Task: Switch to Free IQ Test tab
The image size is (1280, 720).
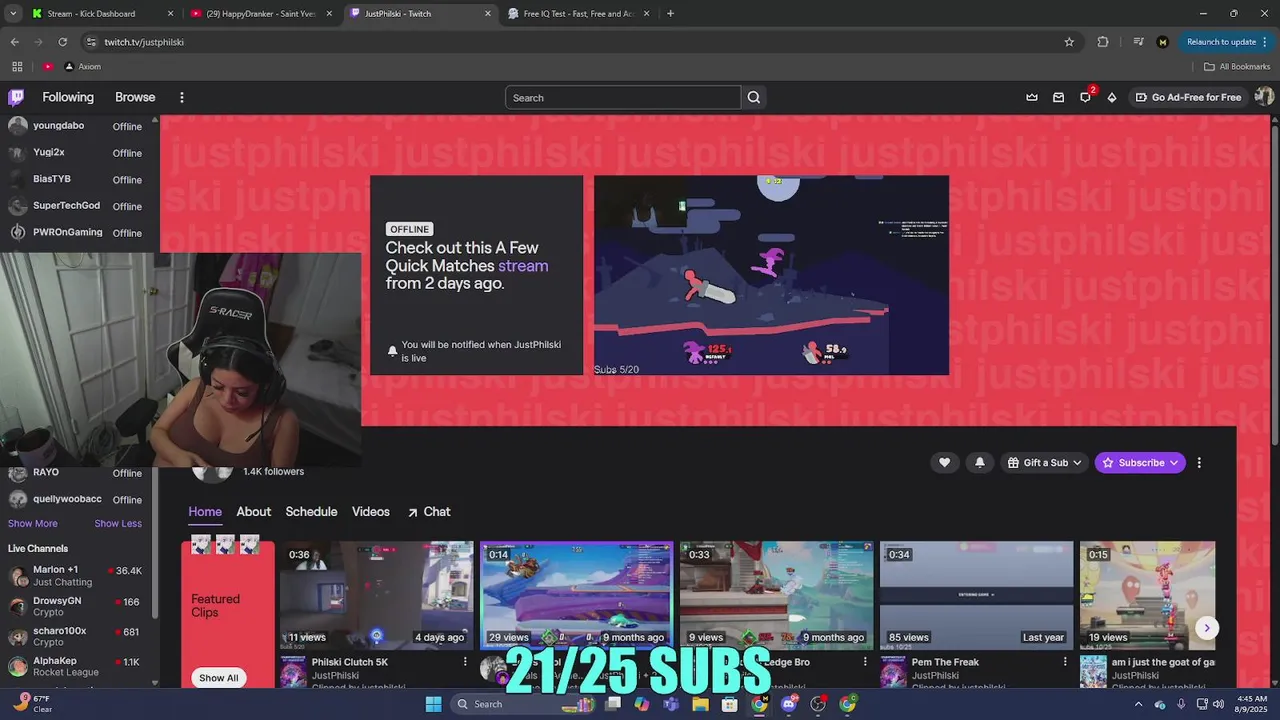Action: point(580,14)
